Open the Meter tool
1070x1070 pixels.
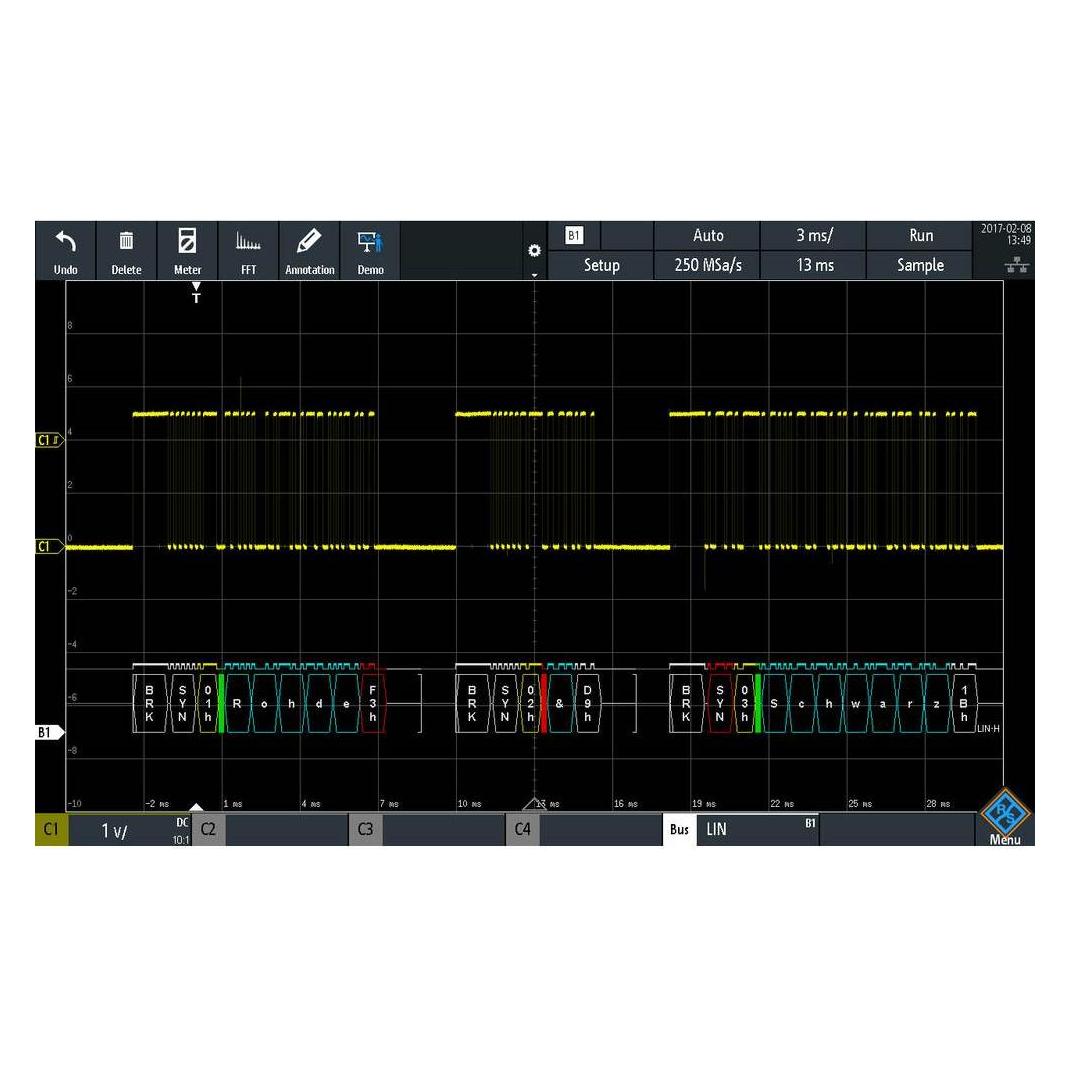(x=187, y=250)
